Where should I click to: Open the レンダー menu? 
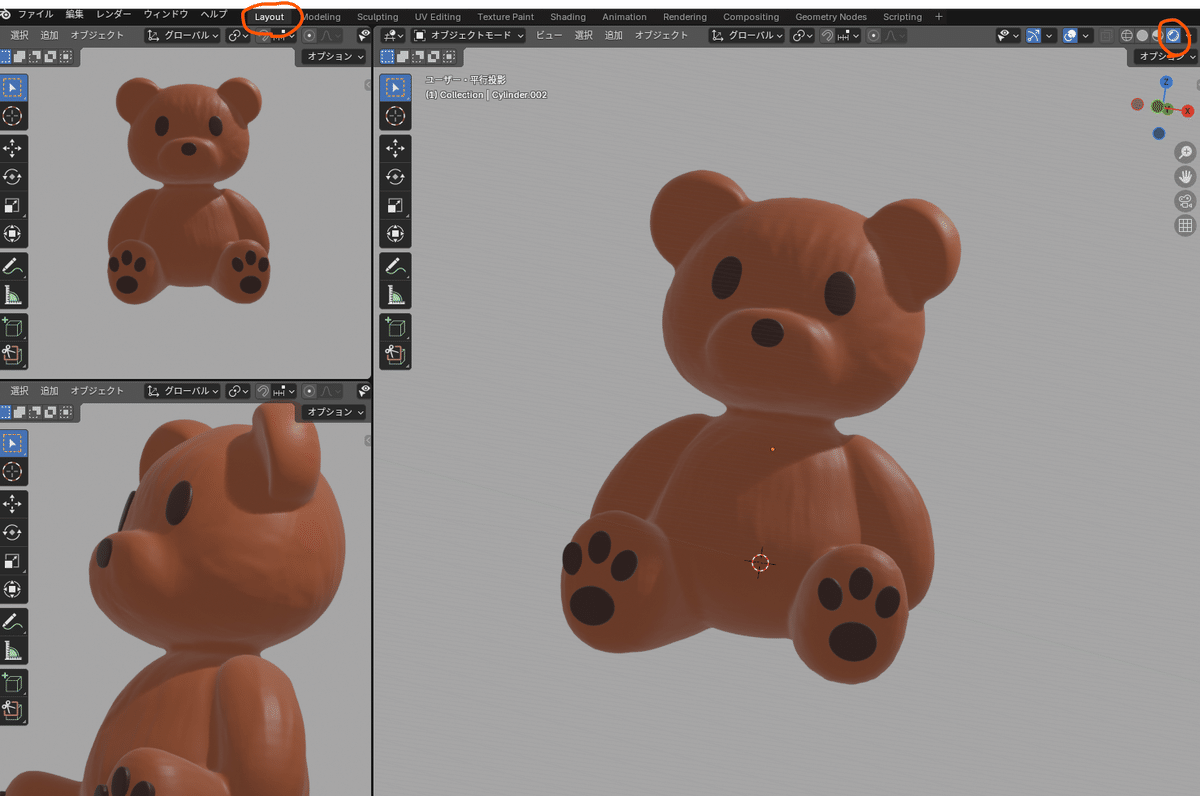(x=114, y=15)
